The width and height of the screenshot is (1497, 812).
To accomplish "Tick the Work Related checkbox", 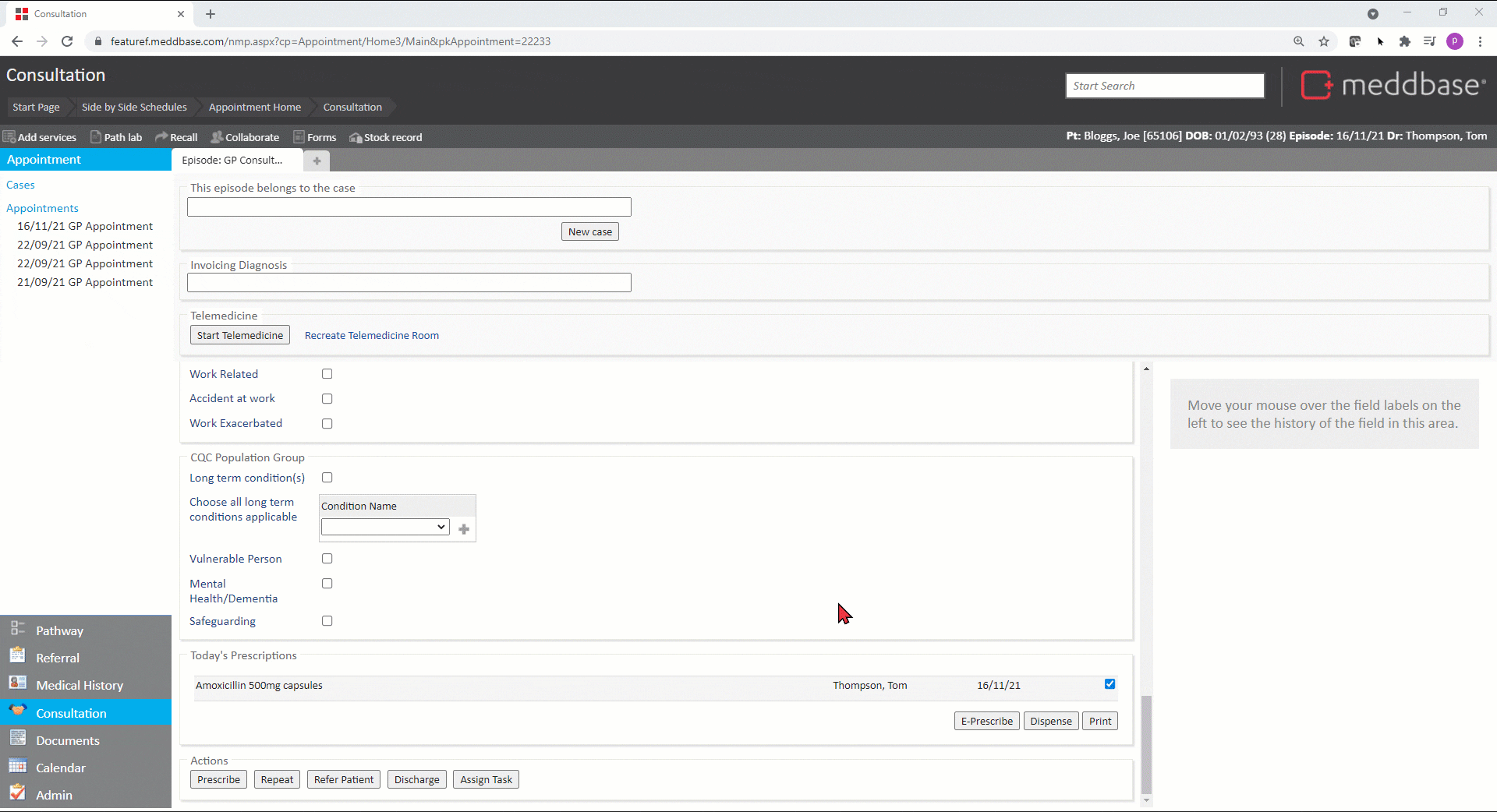I will tap(327, 374).
